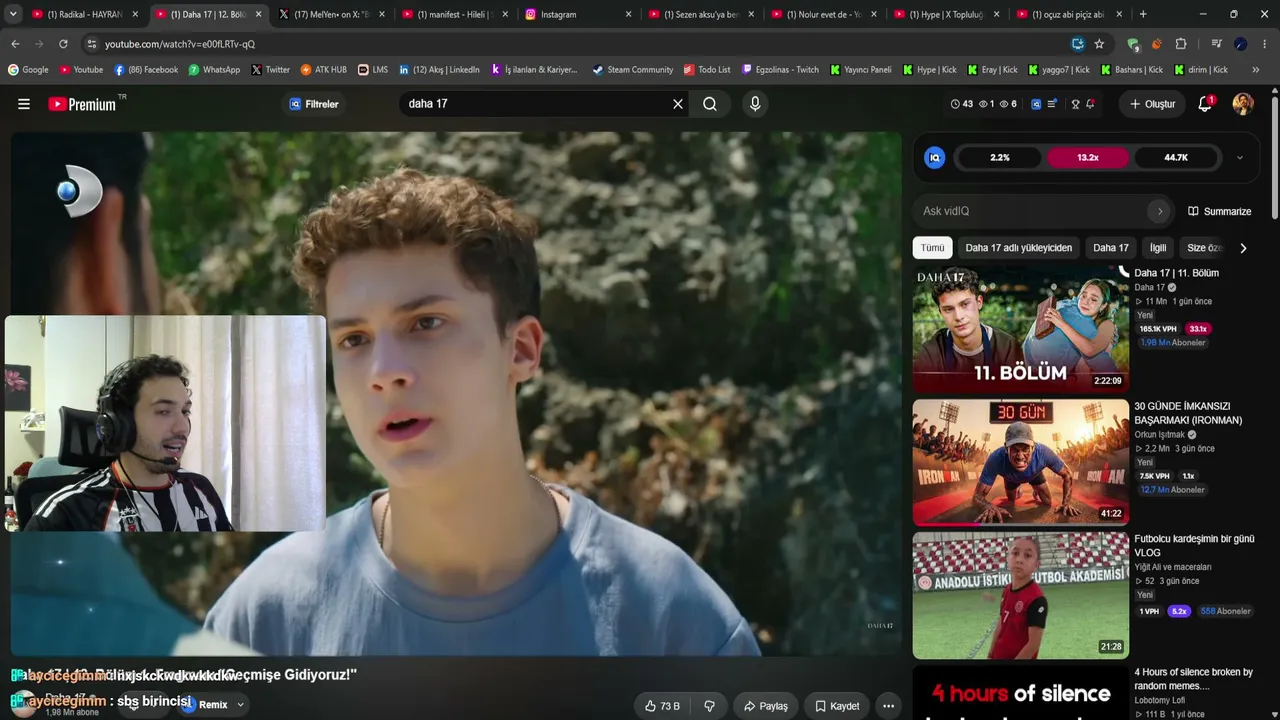
Task: Open the Egzolinas - Twitch bookmark
Action: 780,70
